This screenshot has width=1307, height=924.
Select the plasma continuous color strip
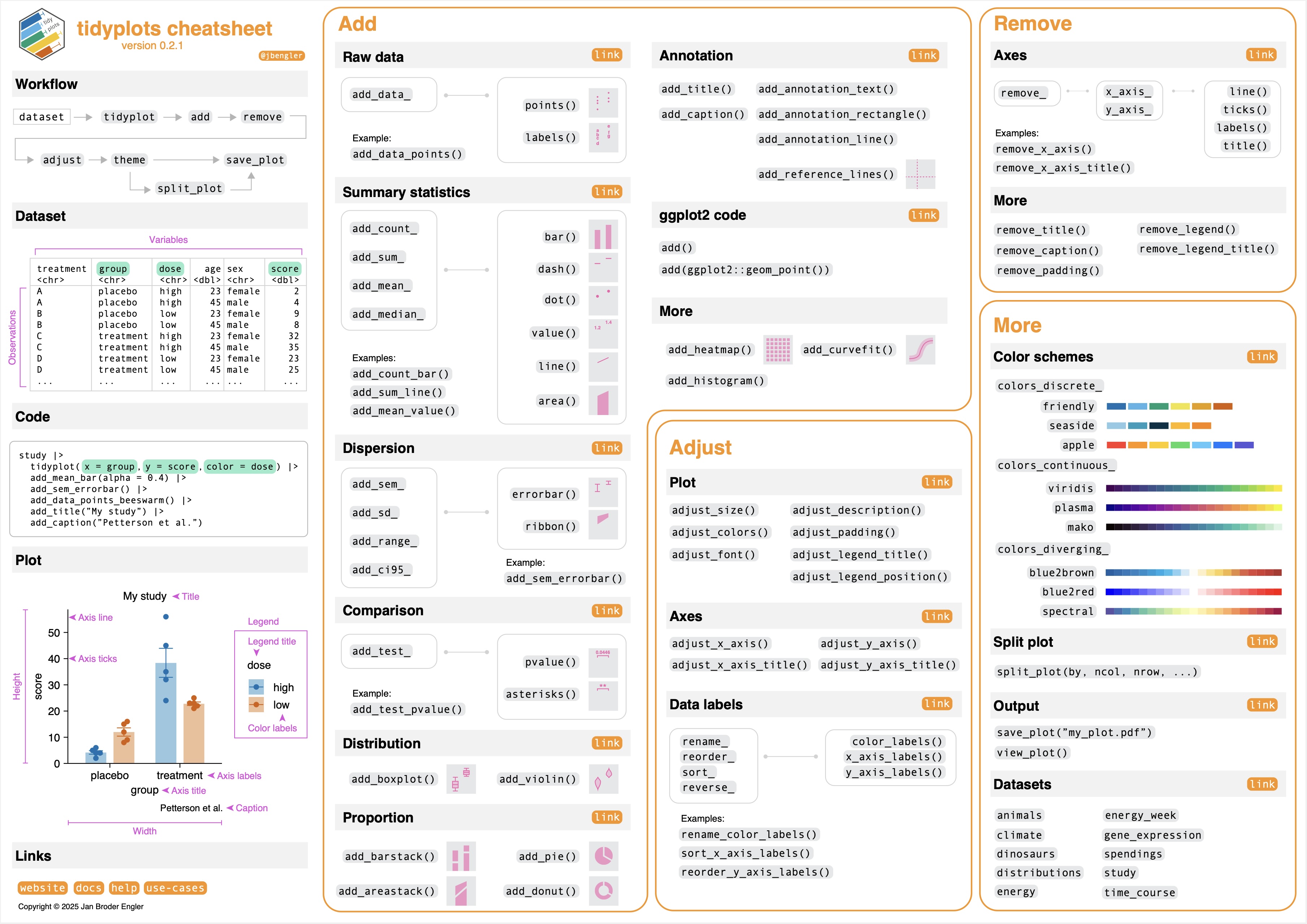pyautogui.click(x=1194, y=507)
